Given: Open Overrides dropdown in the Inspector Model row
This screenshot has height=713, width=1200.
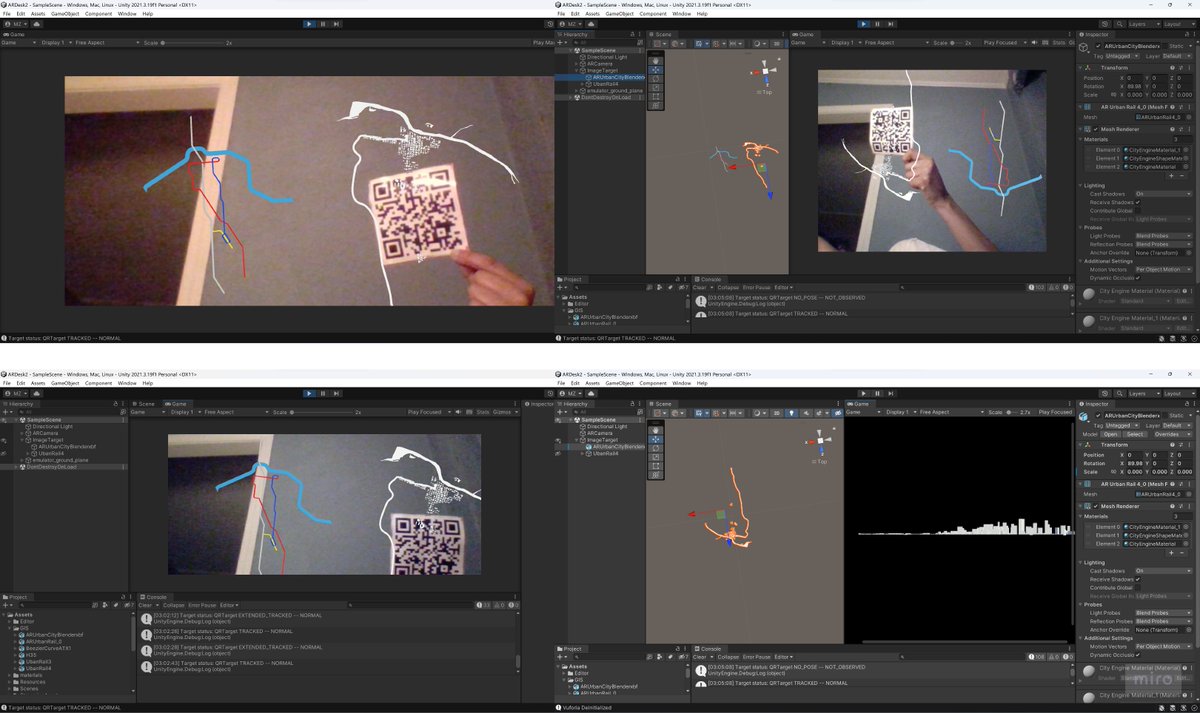Looking at the screenshot, I should [1173, 434].
